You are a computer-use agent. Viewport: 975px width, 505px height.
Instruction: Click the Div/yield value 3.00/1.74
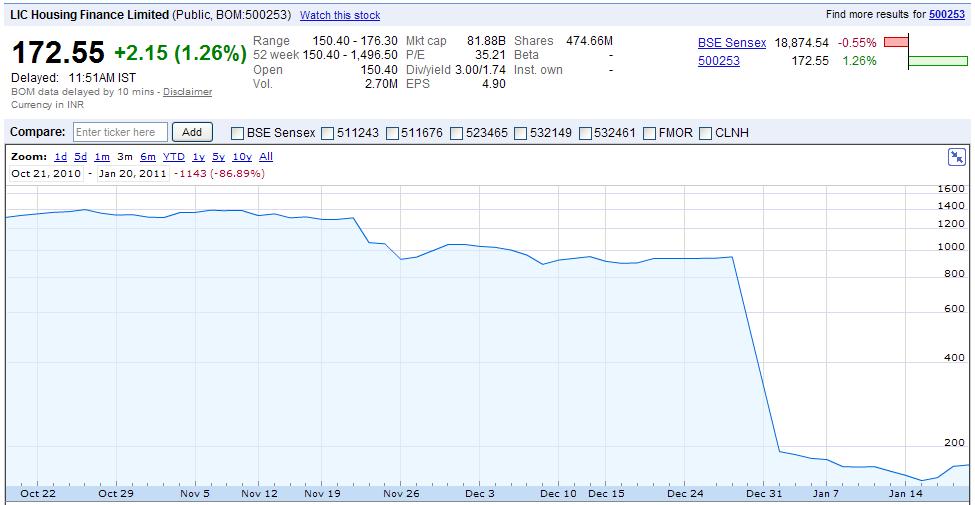pyautogui.click(x=480, y=70)
